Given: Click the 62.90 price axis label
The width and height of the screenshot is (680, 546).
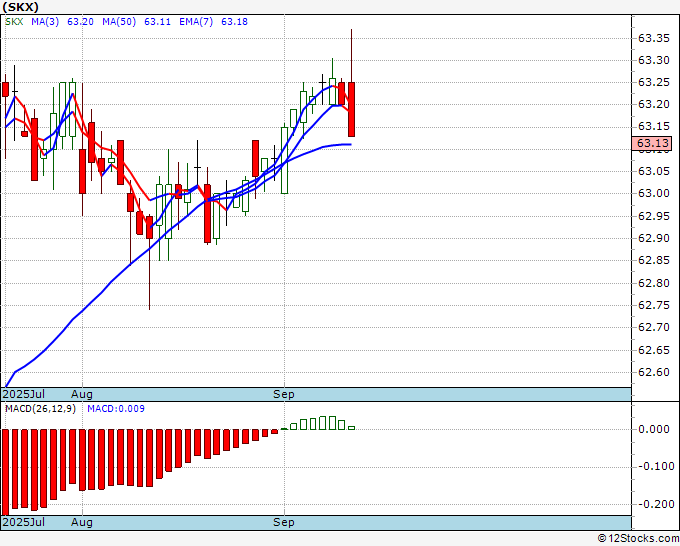Looking at the screenshot, I should point(654,238).
